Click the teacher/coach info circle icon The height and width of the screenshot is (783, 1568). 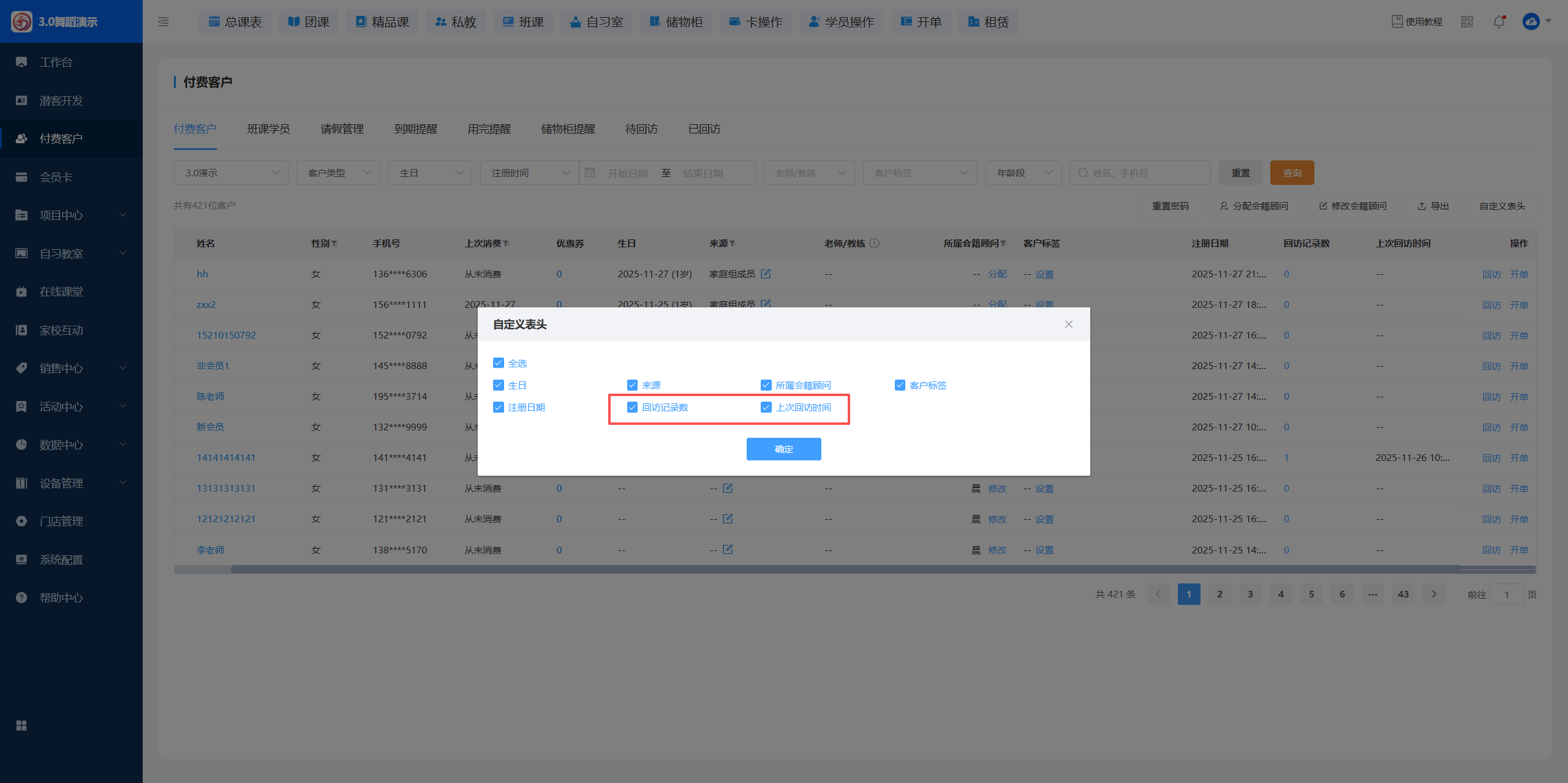[875, 243]
